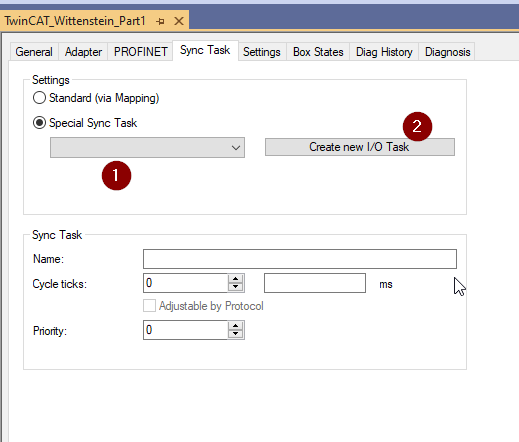
Task: Open the Diag History tab
Action: [x=384, y=52]
